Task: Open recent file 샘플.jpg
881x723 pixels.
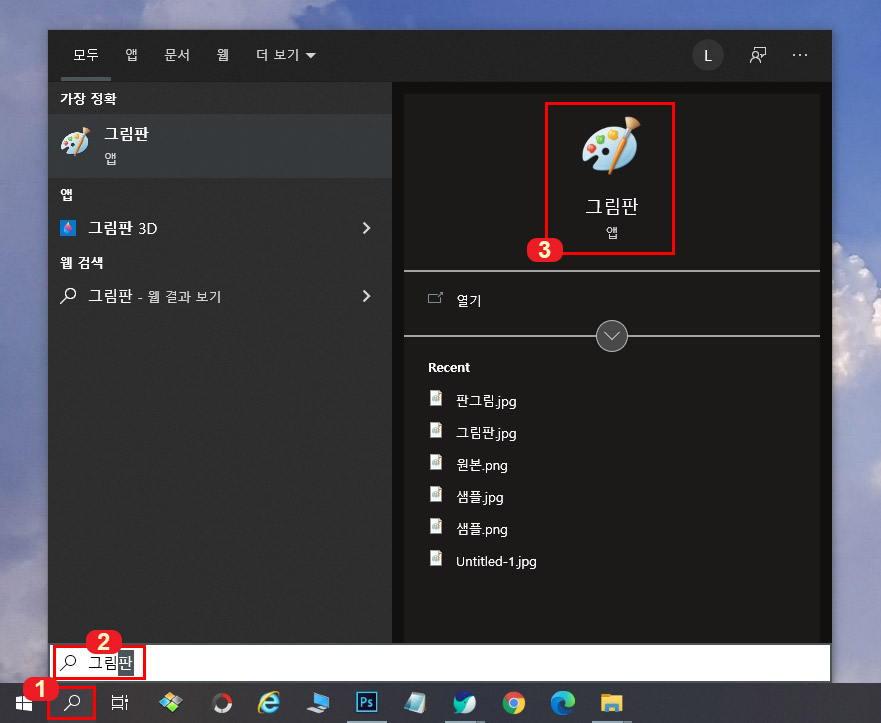Action: [x=480, y=497]
